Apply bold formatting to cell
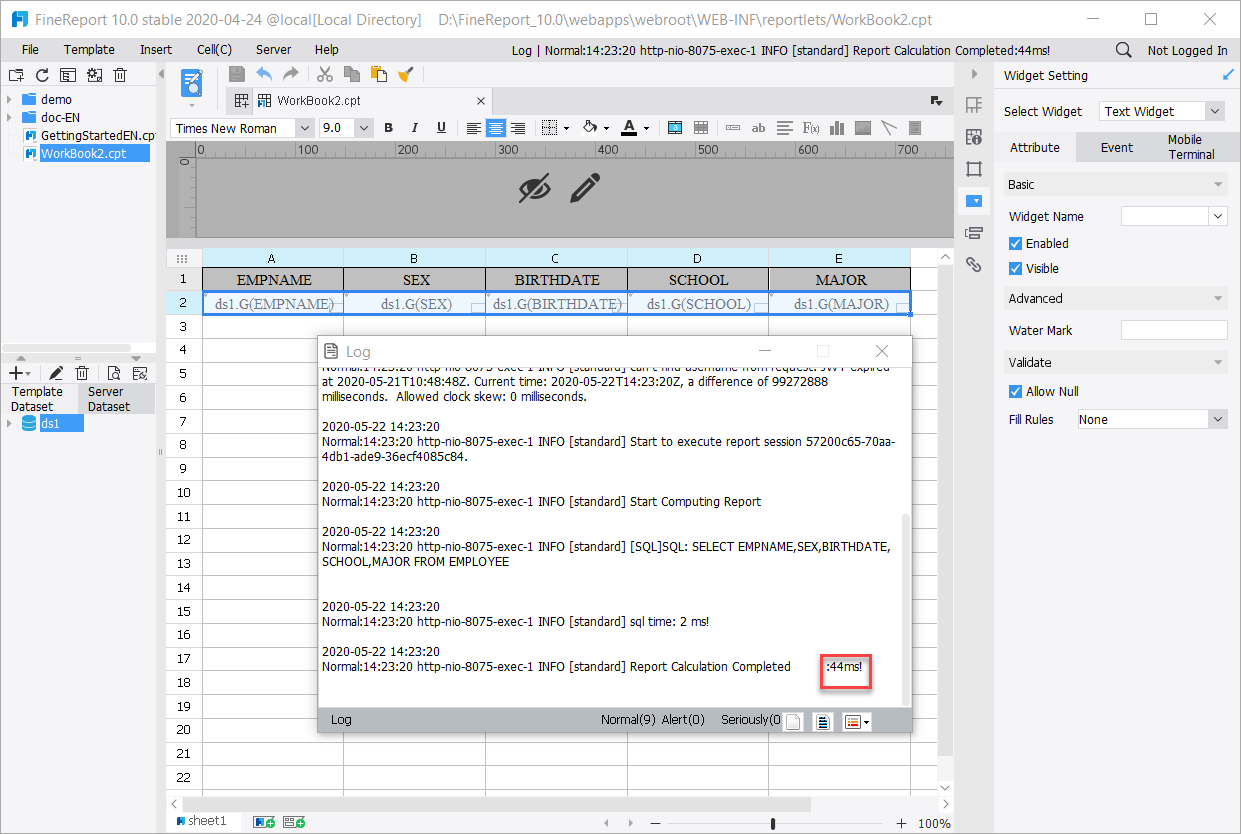The width and height of the screenshot is (1241, 834). [389, 128]
